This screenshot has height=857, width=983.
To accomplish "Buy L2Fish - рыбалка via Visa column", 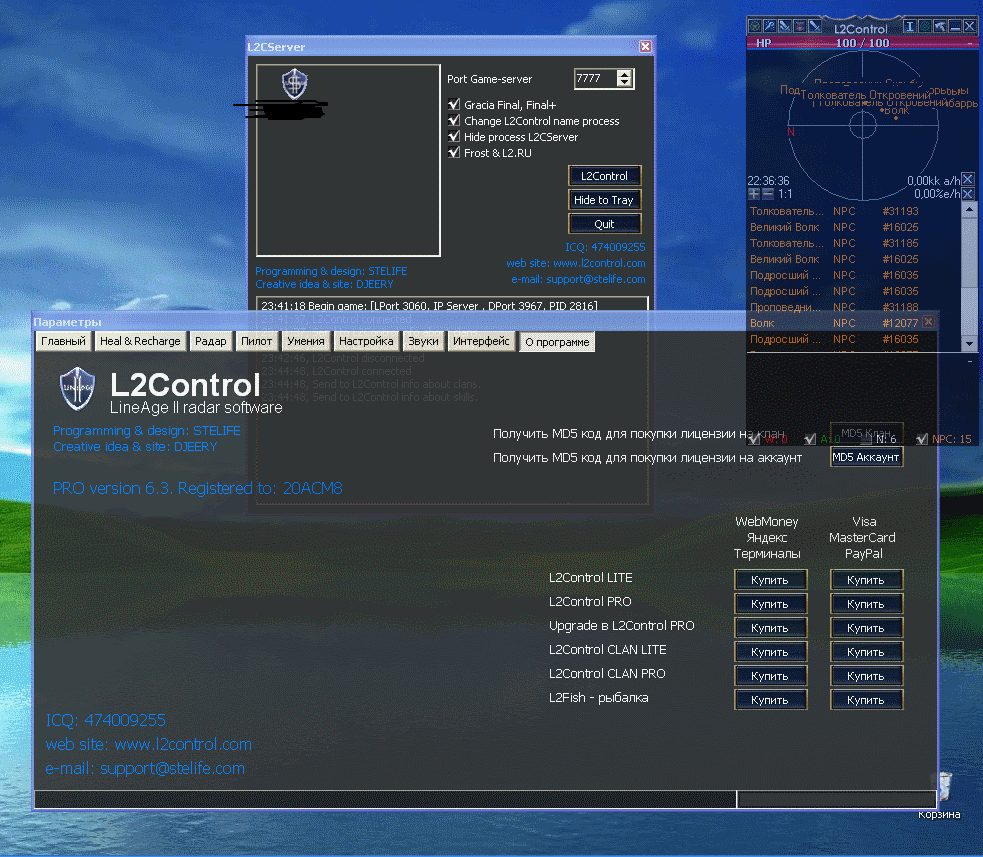I will click(x=866, y=700).
